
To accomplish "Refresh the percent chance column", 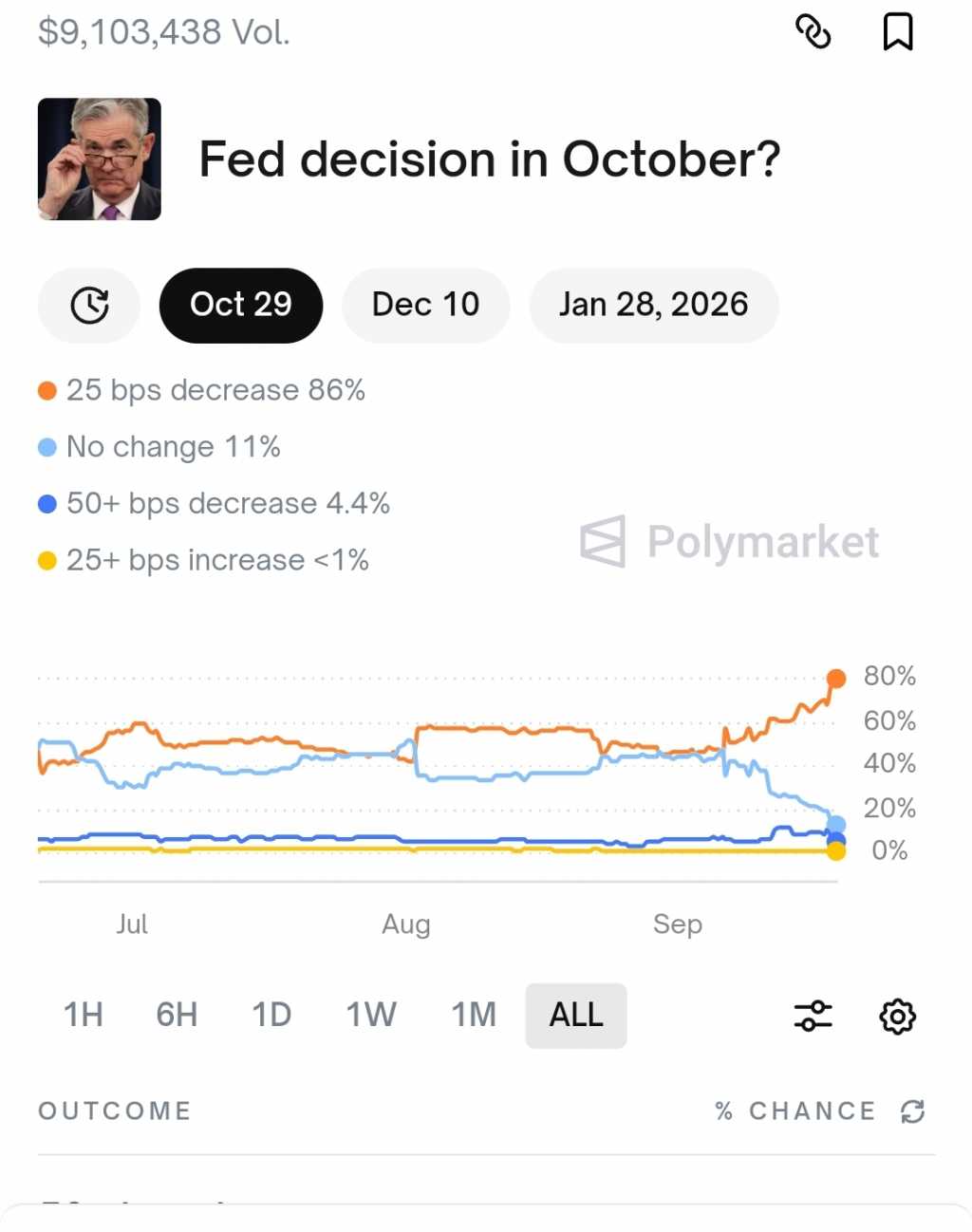I will tap(912, 1111).
